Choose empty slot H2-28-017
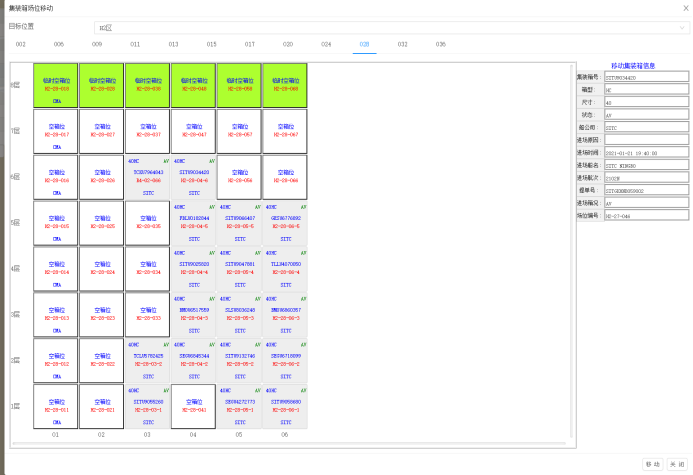This screenshot has height=475, width=693. pyautogui.click(x=56, y=131)
